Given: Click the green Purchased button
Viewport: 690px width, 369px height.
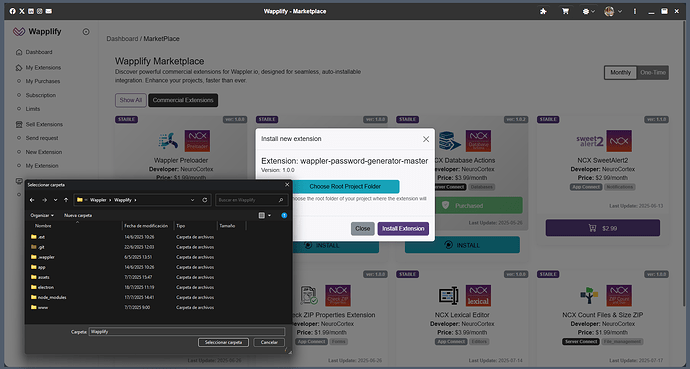Looking at the screenshot, I should [x=479, y=205].
